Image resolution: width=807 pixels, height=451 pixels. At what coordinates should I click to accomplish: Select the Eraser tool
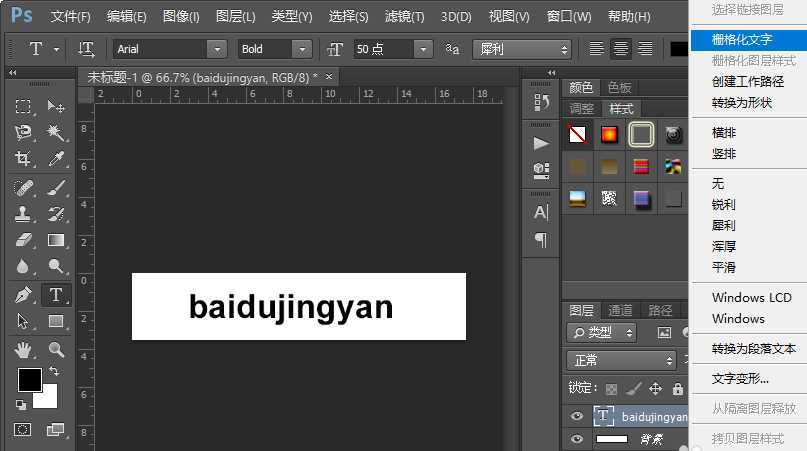click(x=23, y=241)
